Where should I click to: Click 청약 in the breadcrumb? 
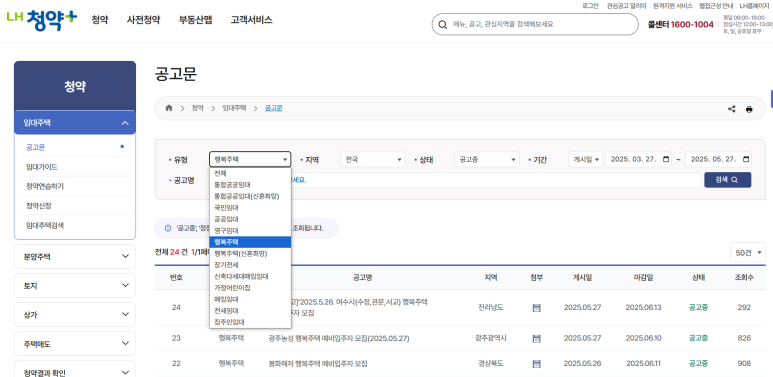[198, 108]
